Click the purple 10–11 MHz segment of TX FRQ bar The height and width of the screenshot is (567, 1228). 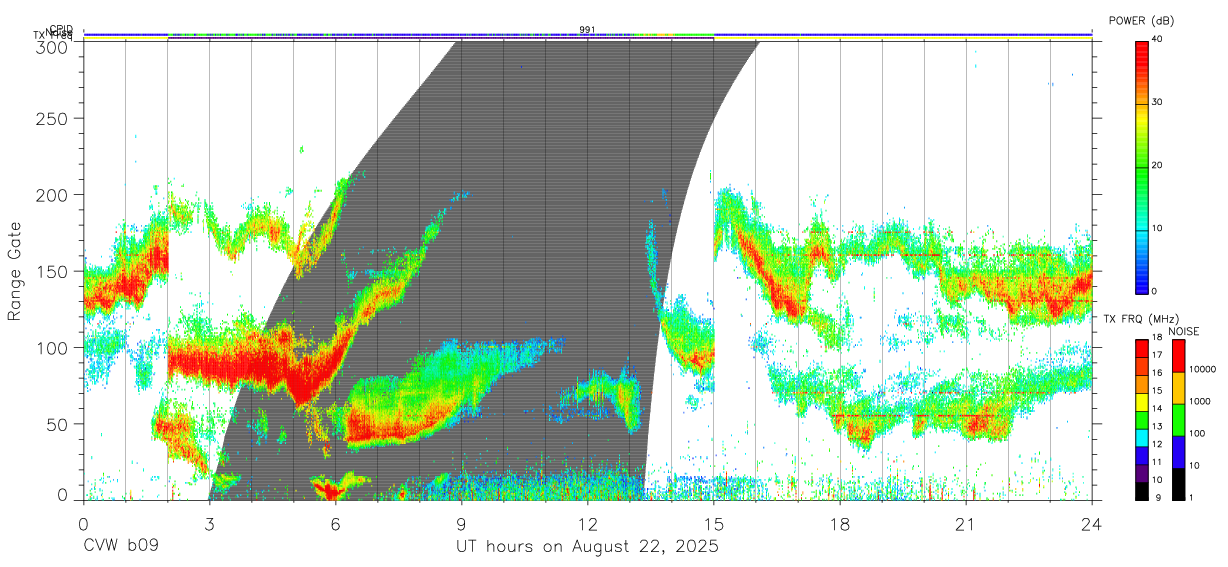click(x=1143, y=473)
